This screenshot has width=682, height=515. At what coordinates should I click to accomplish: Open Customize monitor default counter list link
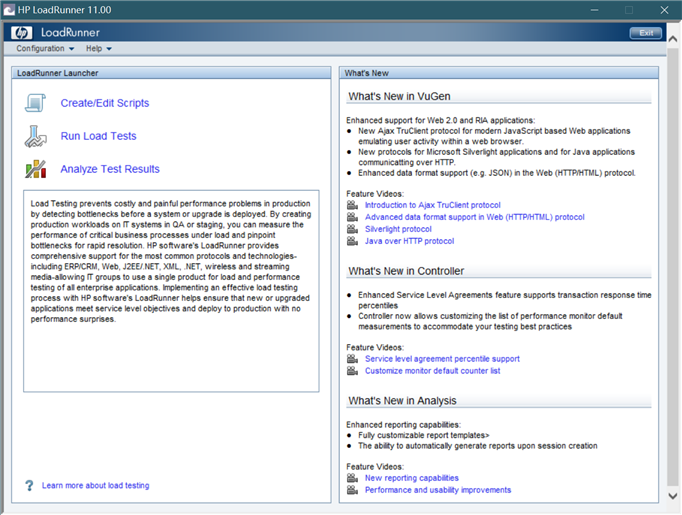click(432, 371)
